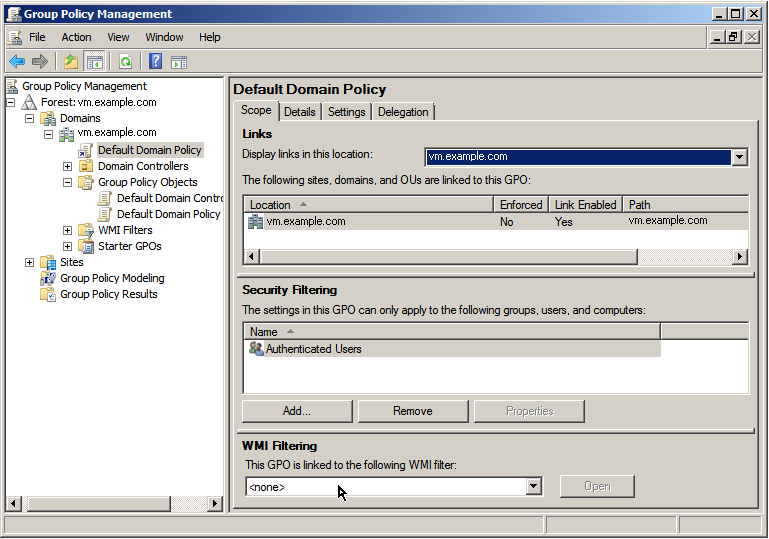Click the vm.example.com domain icon in tree
769x539 pixels.
click(67, 134)
